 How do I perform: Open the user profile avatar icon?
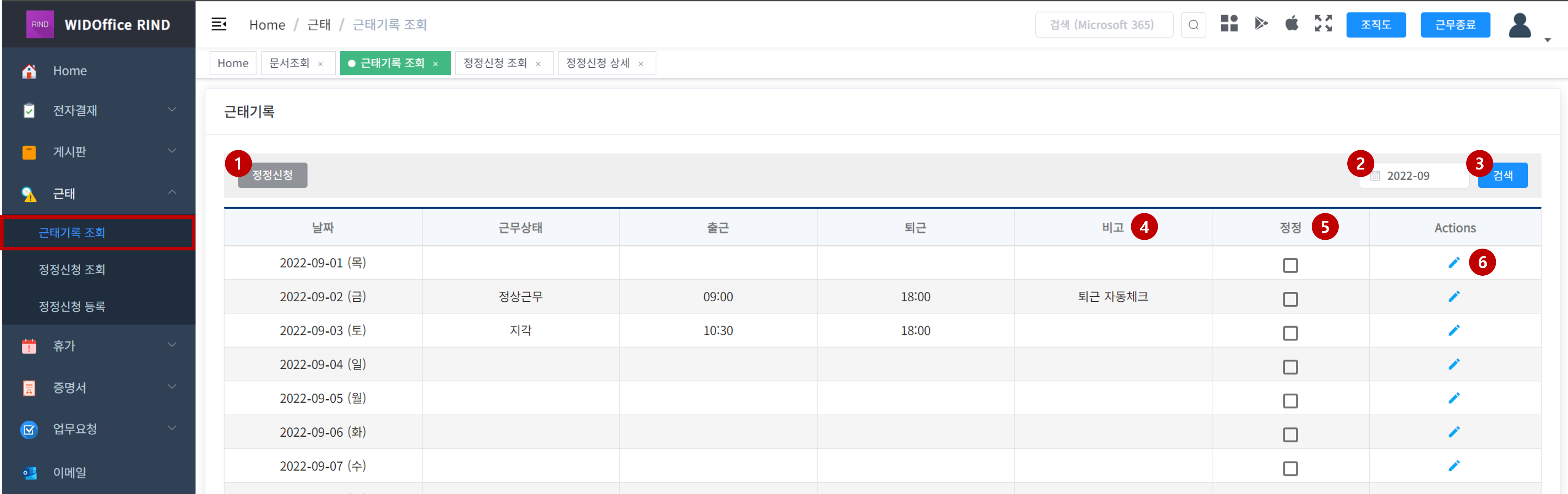(x=1519, y=26)
